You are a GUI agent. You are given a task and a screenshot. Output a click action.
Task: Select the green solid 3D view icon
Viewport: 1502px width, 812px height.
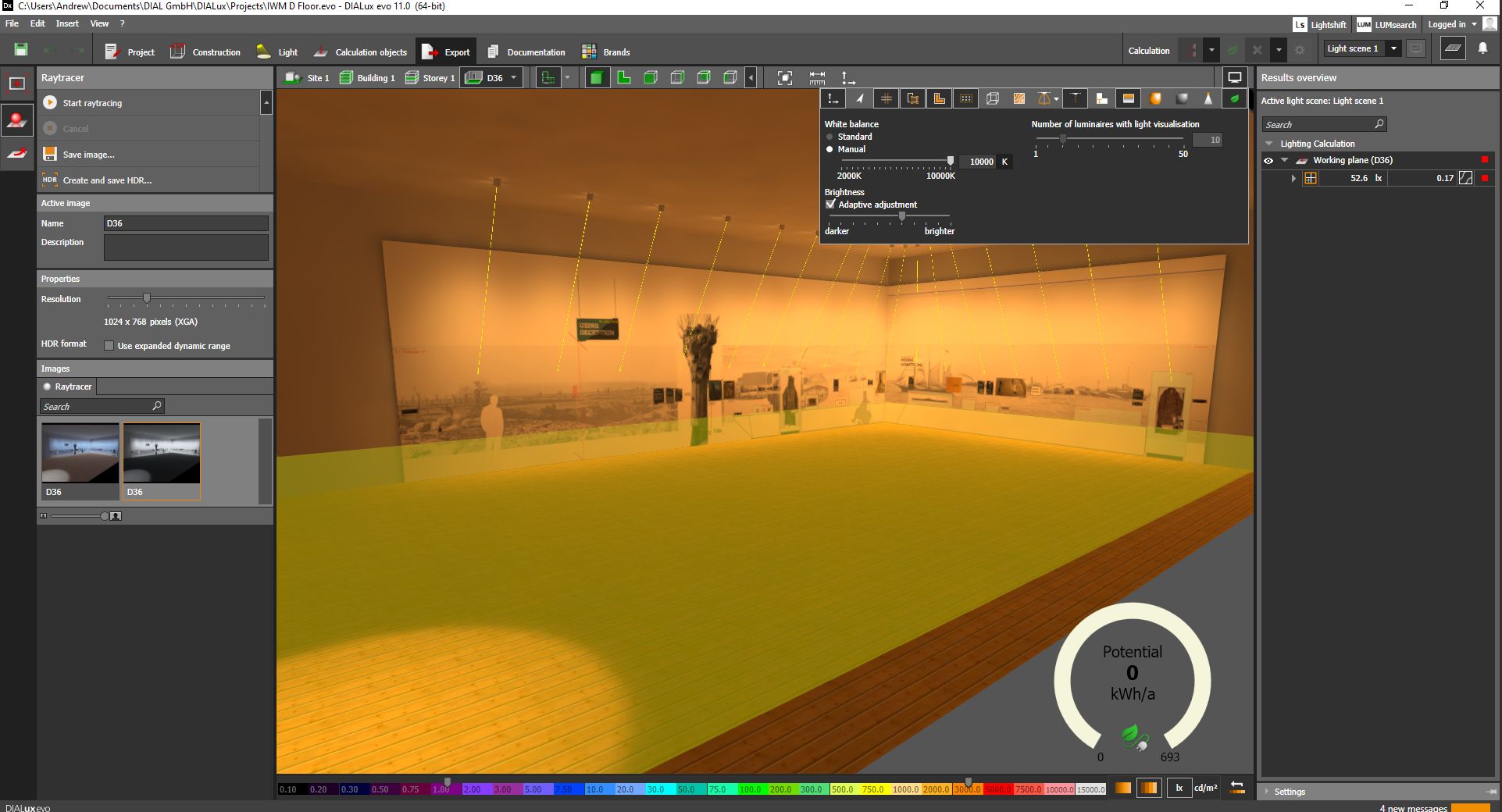coord(597,78)
